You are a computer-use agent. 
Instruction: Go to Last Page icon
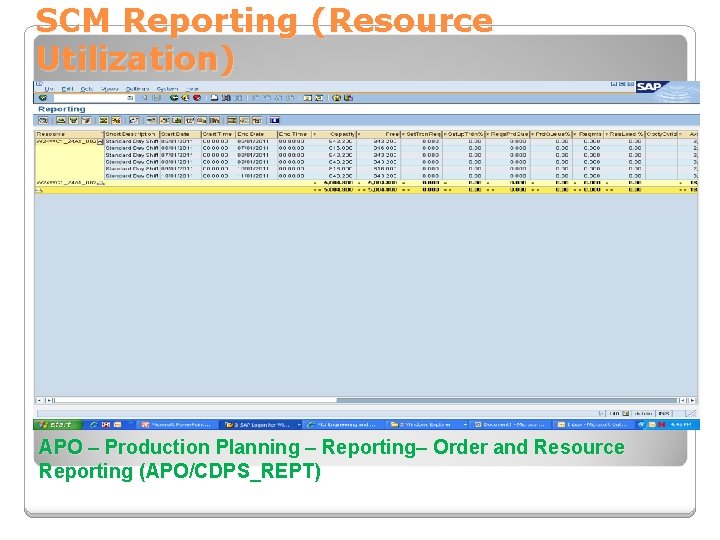[290, 98]
